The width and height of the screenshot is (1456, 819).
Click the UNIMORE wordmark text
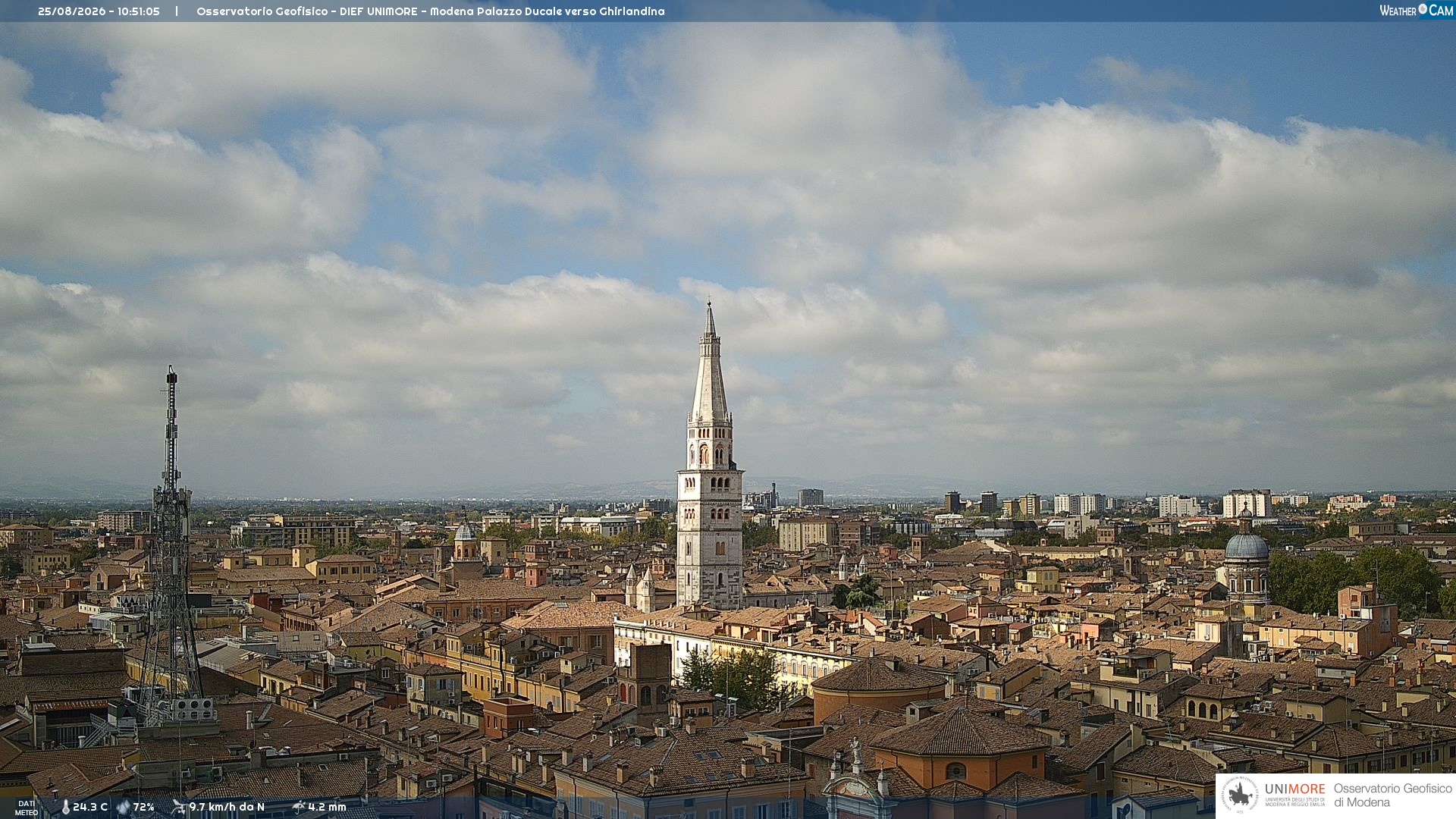click(1294, 789)
